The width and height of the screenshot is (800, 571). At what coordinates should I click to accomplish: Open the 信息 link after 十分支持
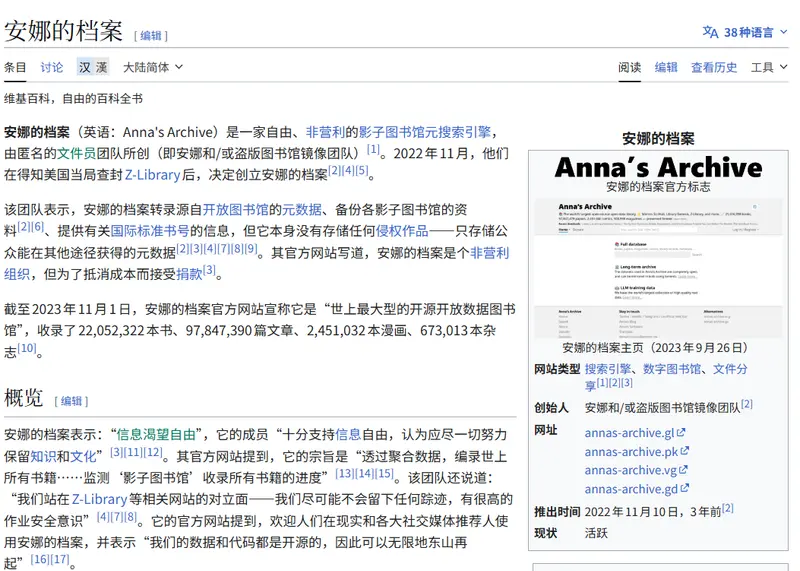pyautogui.click(x=348, y=435)
